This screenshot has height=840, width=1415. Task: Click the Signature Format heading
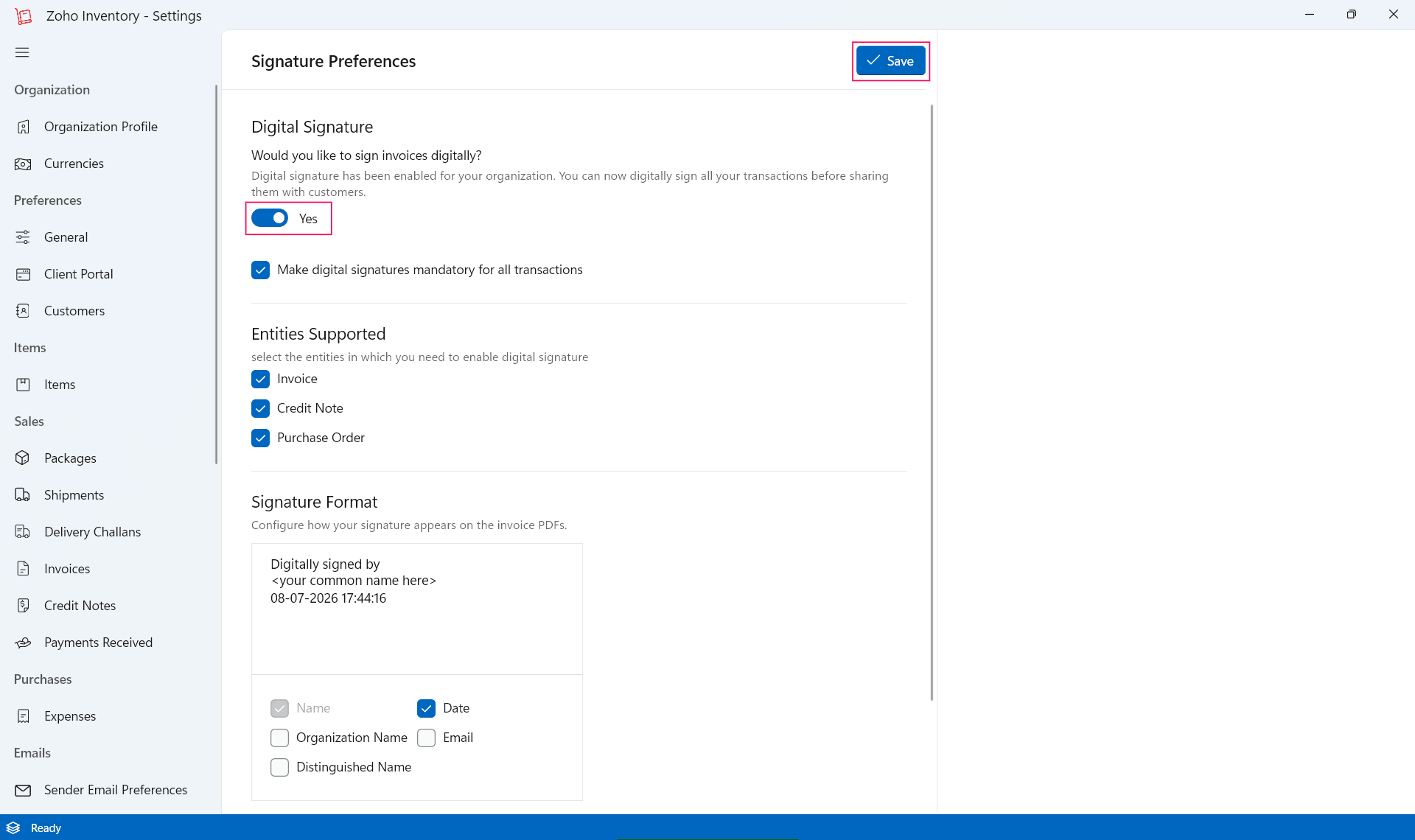[314, 502]
